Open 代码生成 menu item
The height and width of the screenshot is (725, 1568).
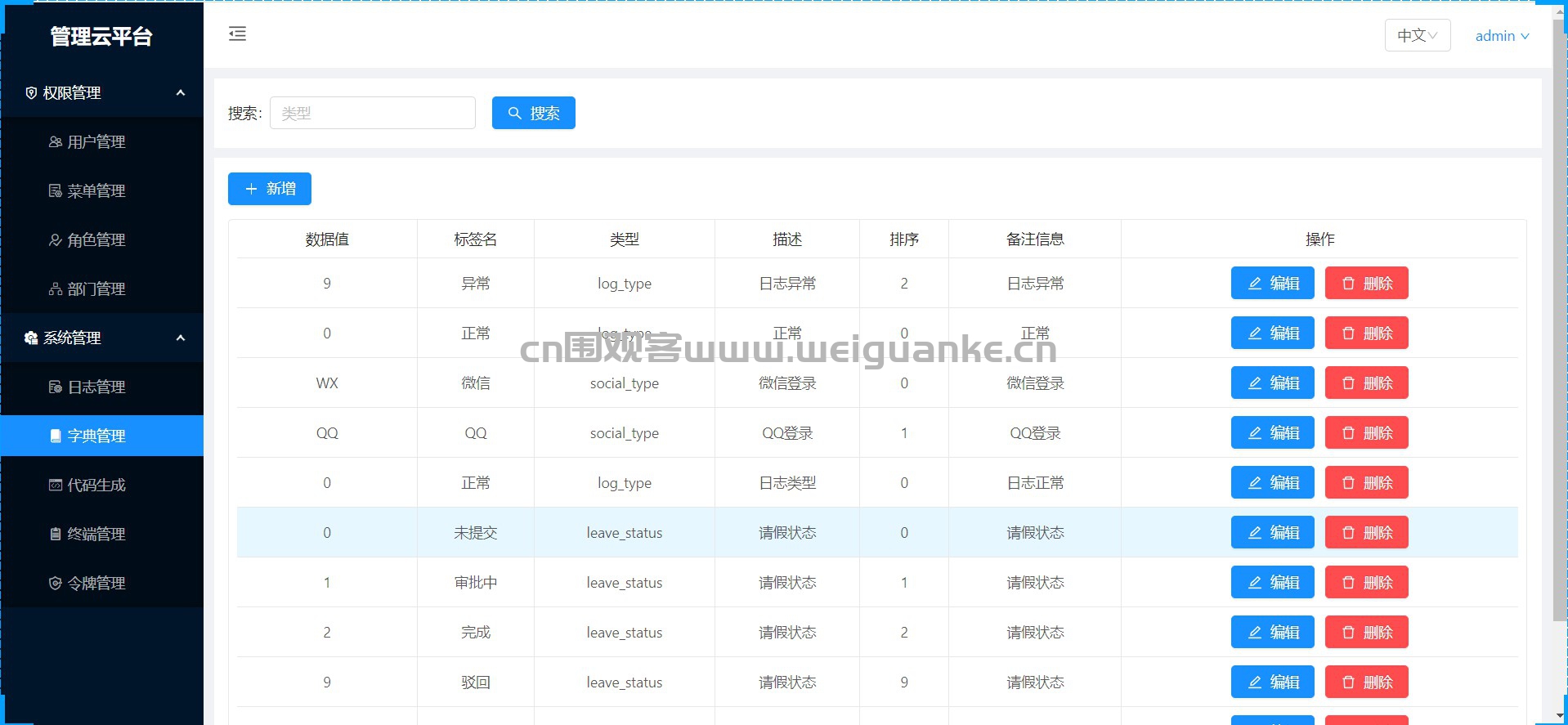point(102,485)
